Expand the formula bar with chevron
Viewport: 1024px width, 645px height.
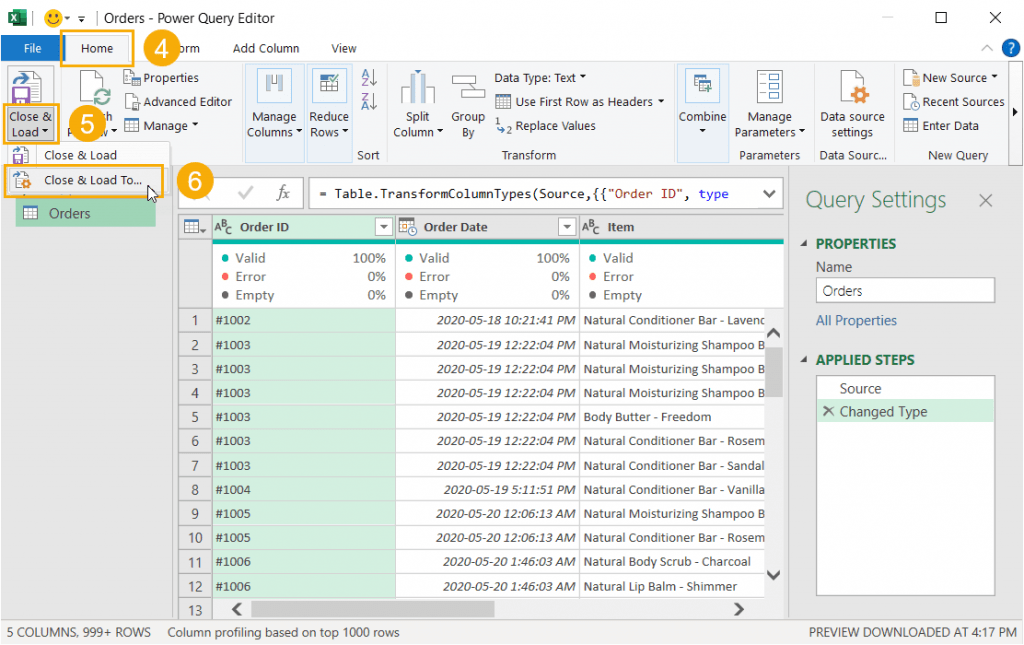tap(769, 194)
